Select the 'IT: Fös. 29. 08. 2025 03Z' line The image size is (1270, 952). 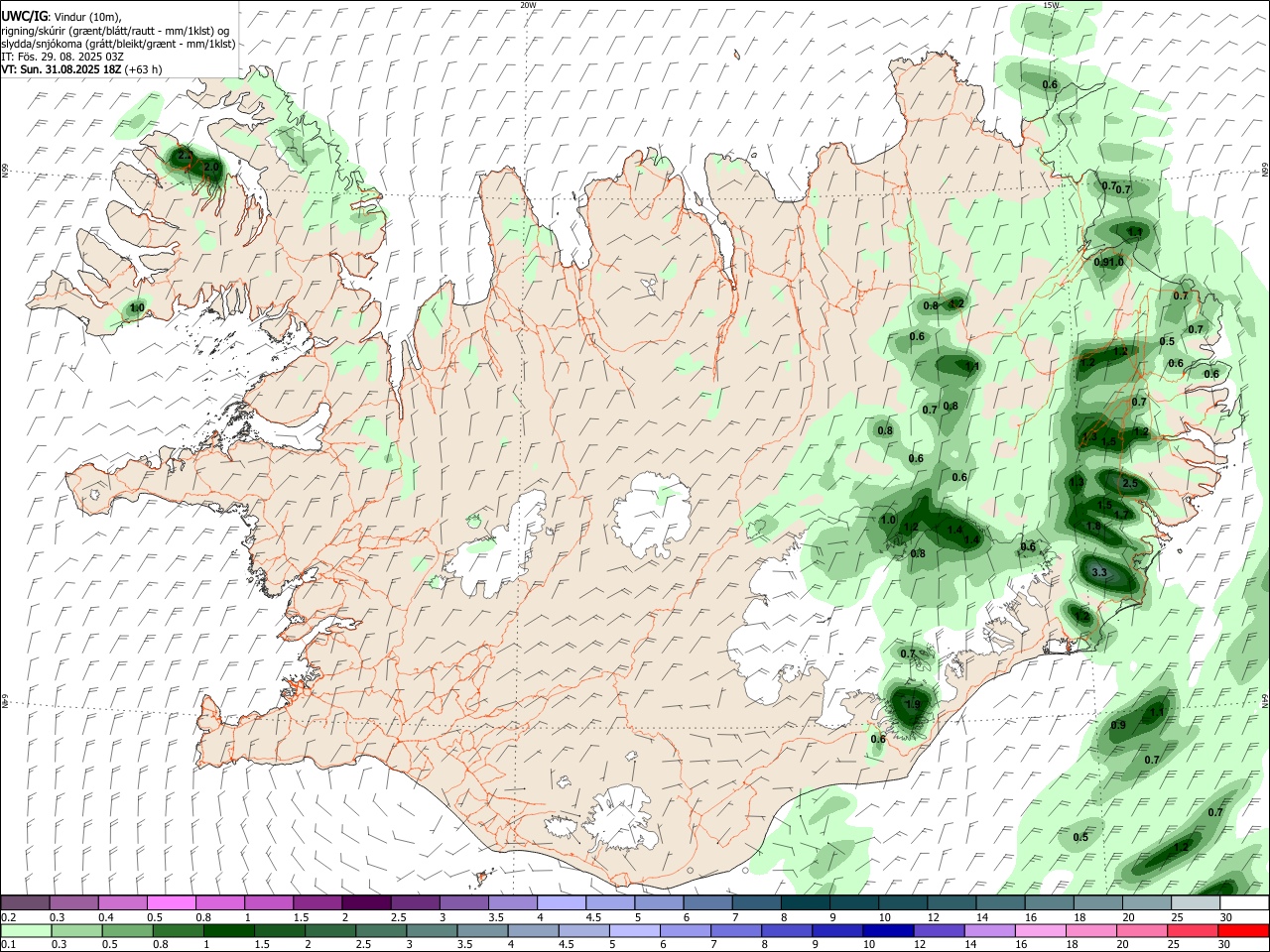[63, 57]
